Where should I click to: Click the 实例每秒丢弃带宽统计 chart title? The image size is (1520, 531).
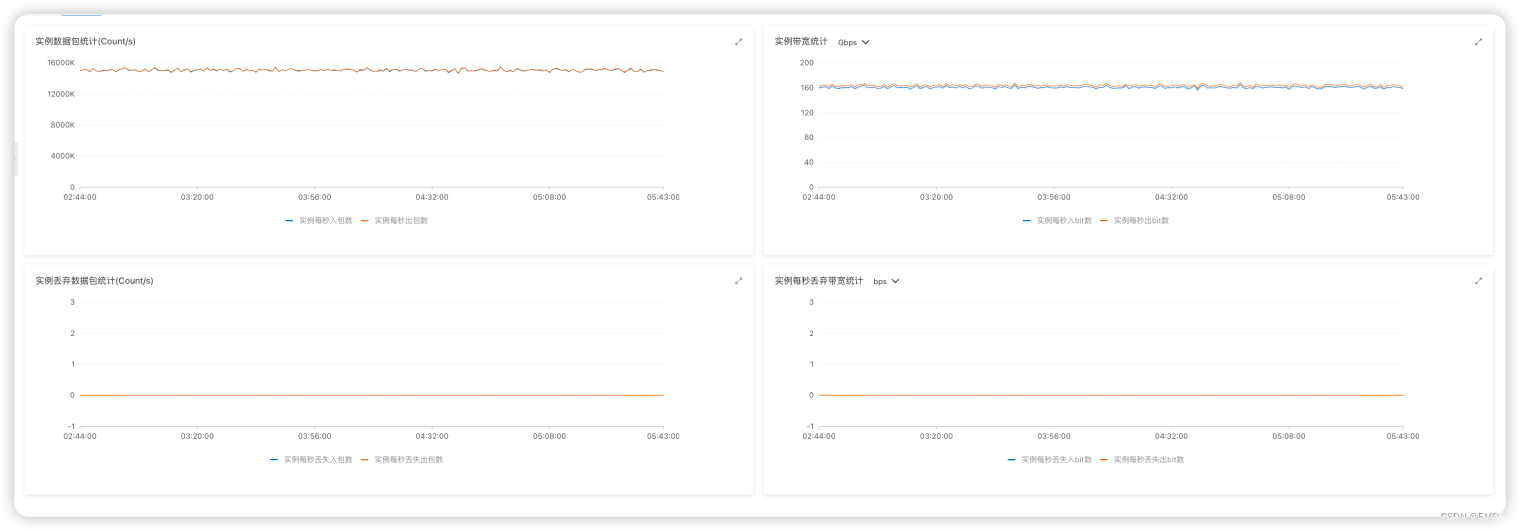(818, 280)
